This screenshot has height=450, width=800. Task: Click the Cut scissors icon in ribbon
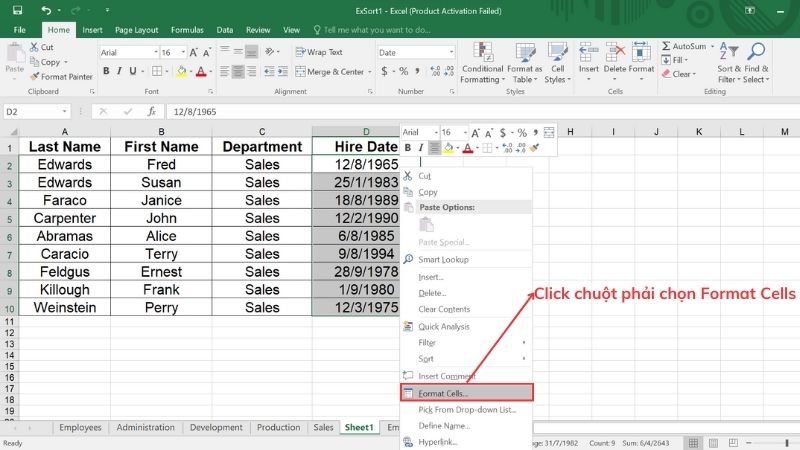[x=34, y=47]
